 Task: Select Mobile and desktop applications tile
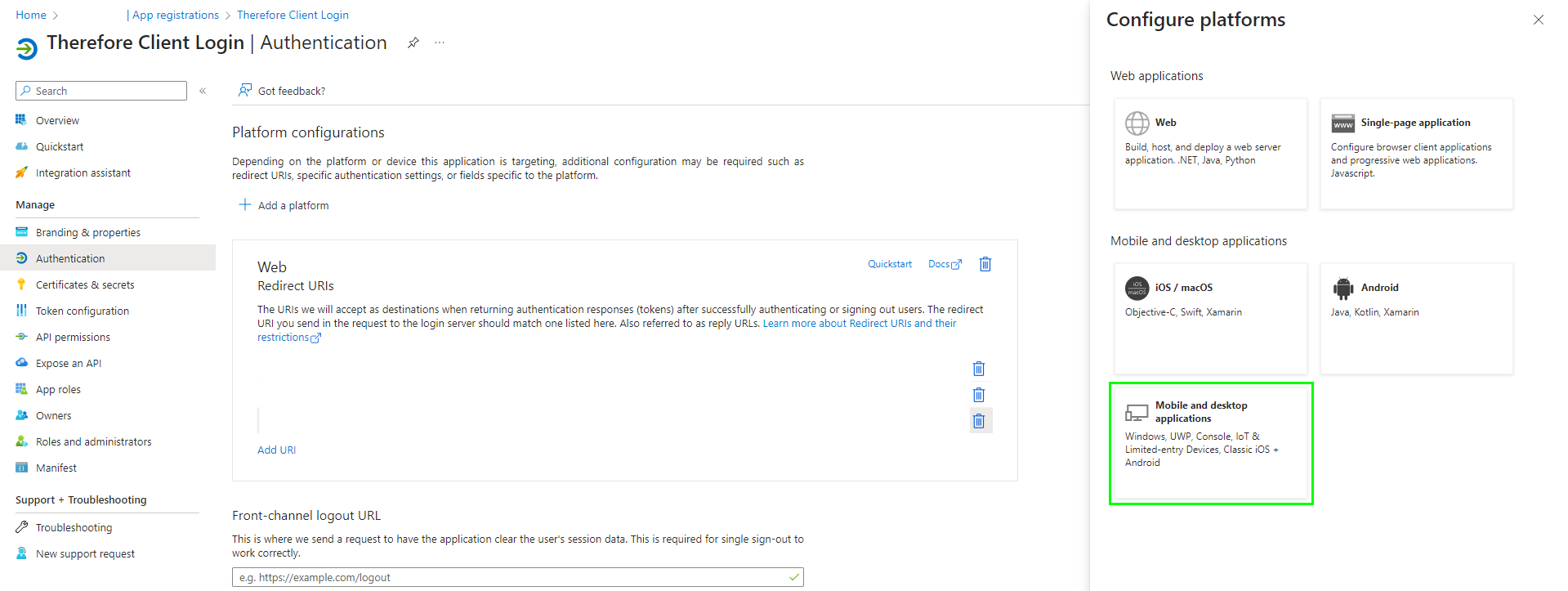coord(1210,442)
